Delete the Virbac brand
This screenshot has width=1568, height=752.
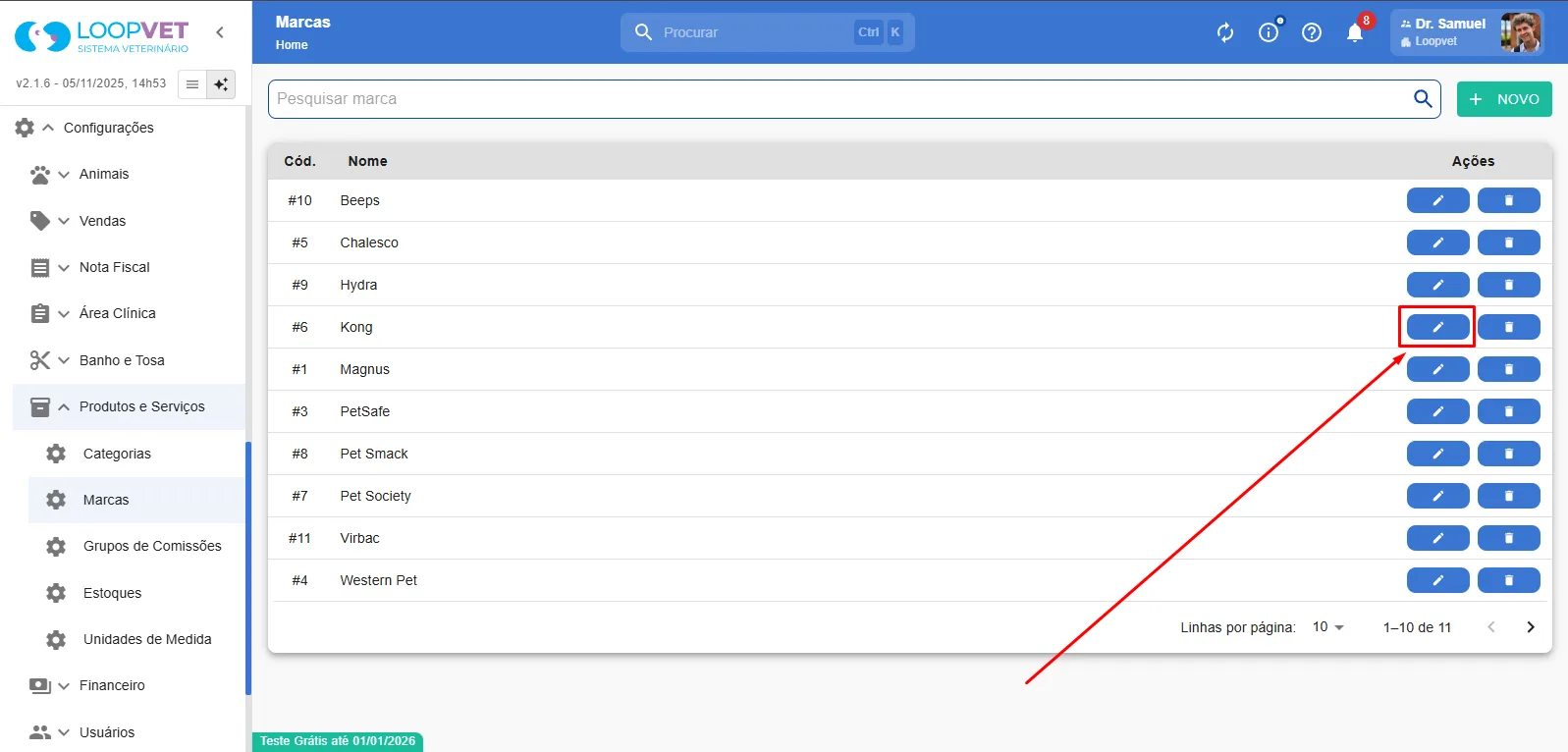point(1508,538)
